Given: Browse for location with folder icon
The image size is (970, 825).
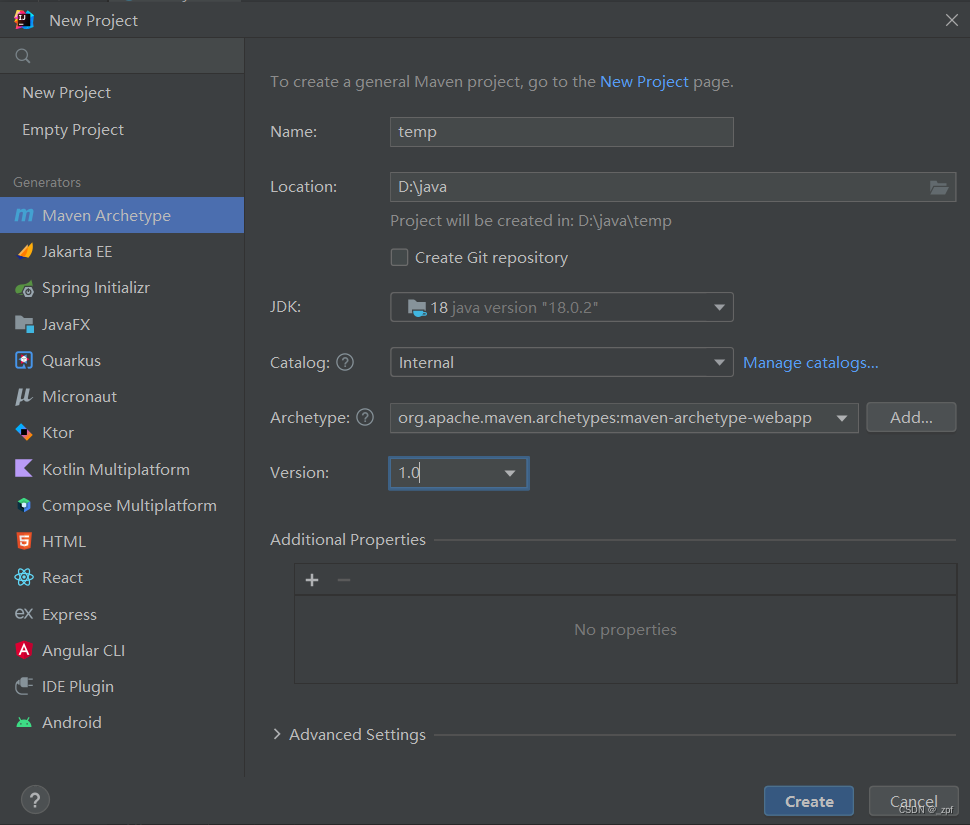Looking at the screenshot, I should (x=938, y=187).
